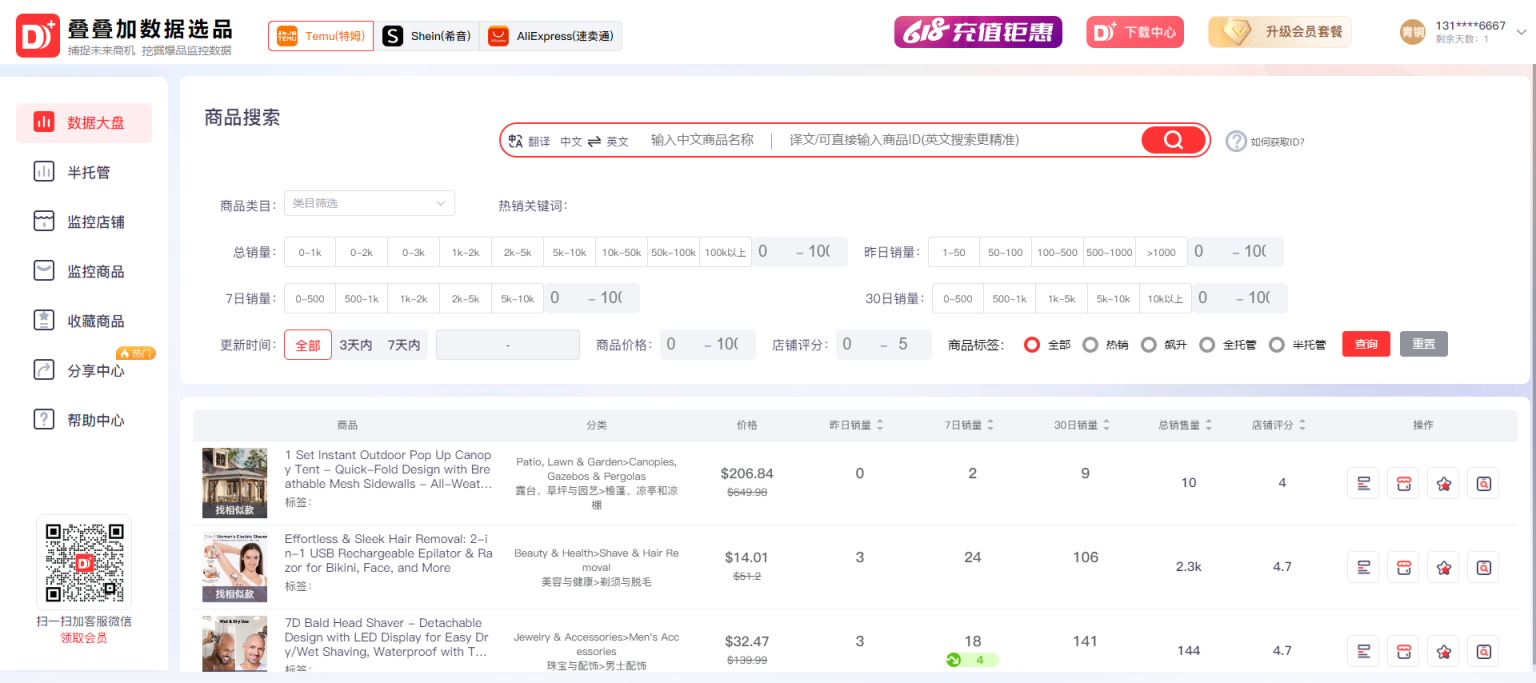Click the details list icon for canopy tent
The height and width of the screenshot is (683, 1536).
[1362, 484]
